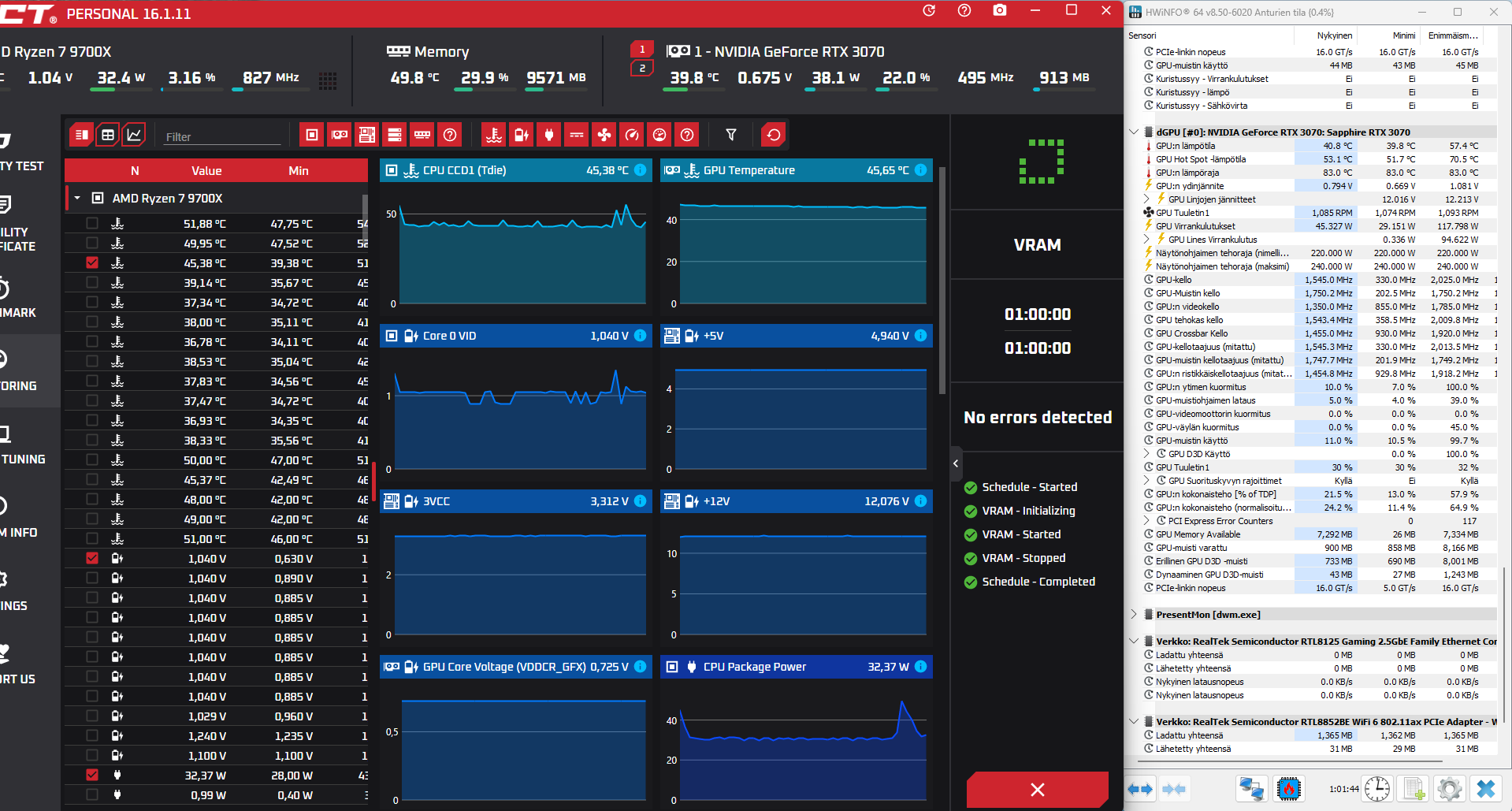Click the Filter text field in OCCT
The image size is (1512, 811).
(x=222, y=137)
